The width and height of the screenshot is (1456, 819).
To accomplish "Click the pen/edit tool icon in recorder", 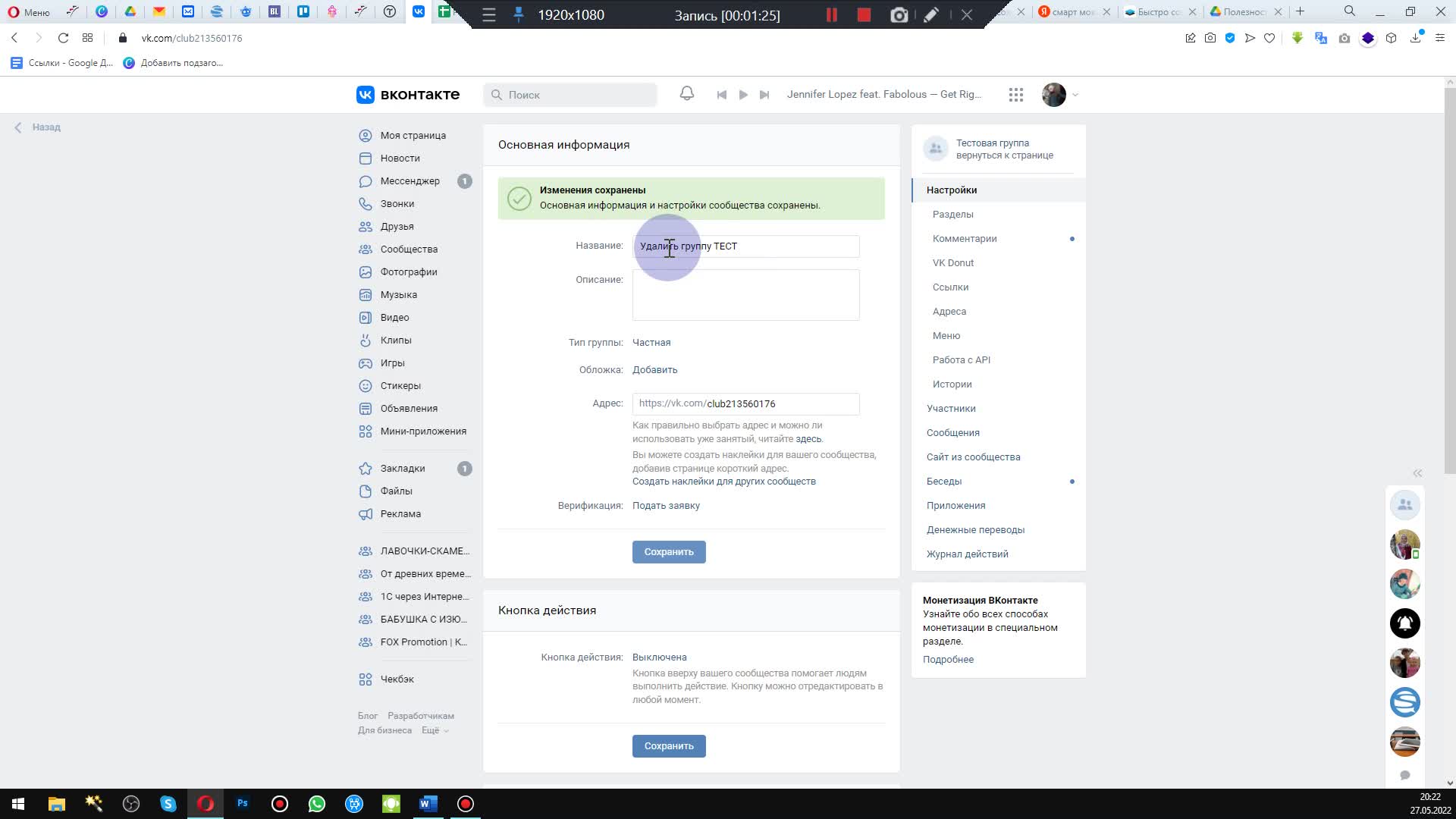I will click(x=932, y=15).
